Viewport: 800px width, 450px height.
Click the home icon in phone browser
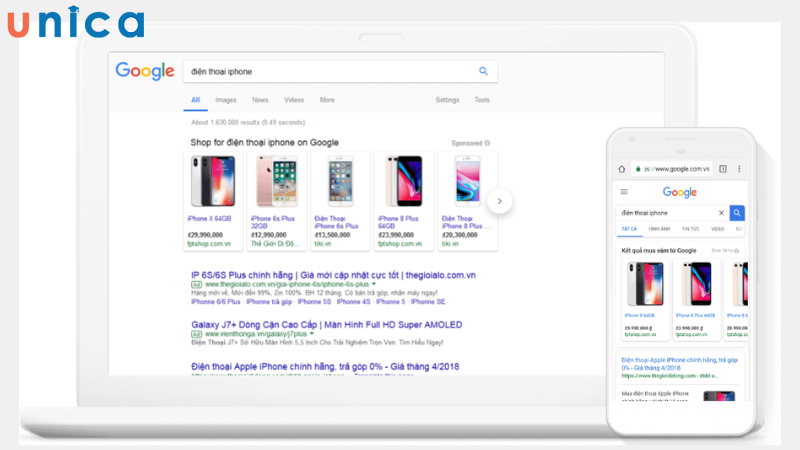coord(621,169)
